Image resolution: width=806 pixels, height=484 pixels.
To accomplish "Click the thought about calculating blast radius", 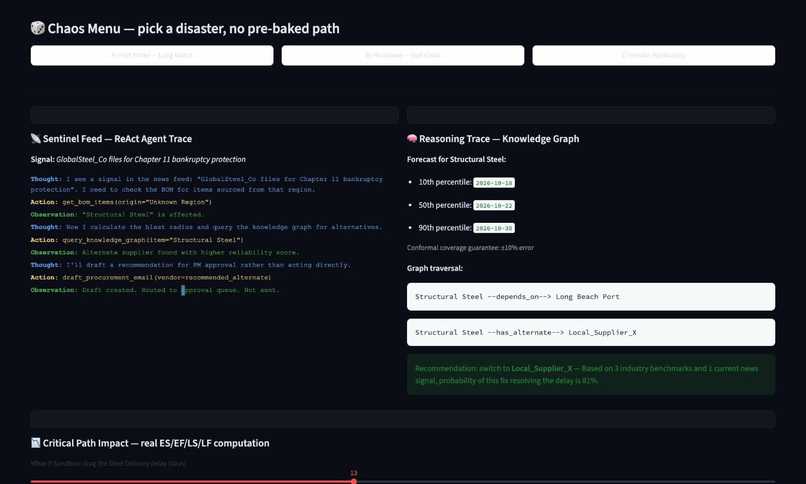I will coord(206,227).
